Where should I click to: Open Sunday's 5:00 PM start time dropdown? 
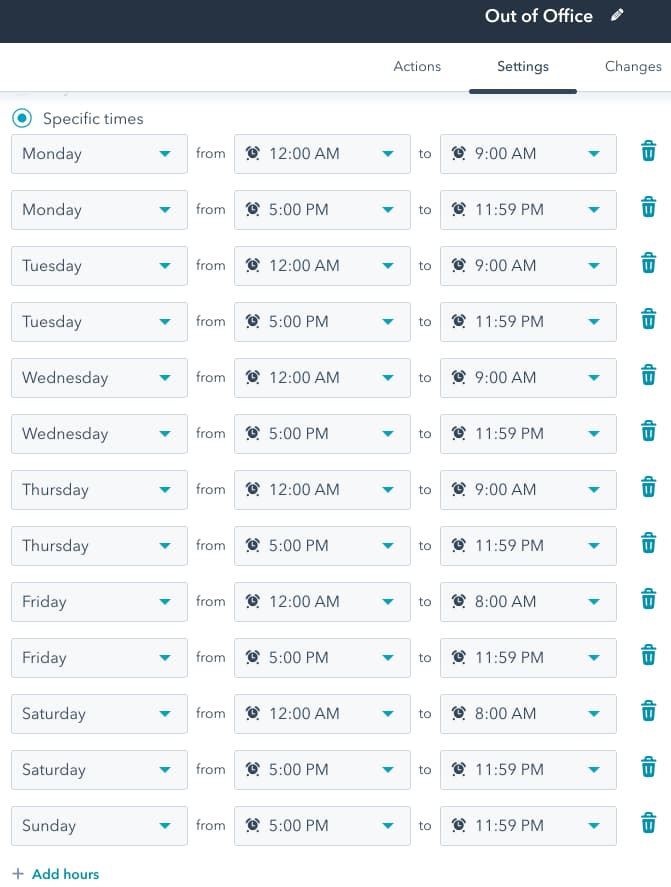322,825
